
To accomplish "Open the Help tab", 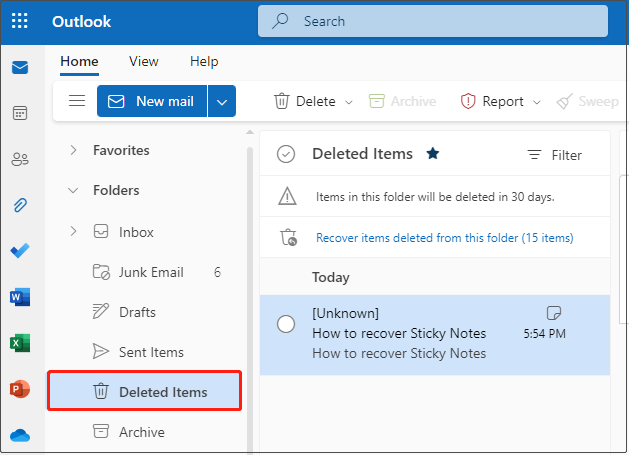I will (204, 61).
